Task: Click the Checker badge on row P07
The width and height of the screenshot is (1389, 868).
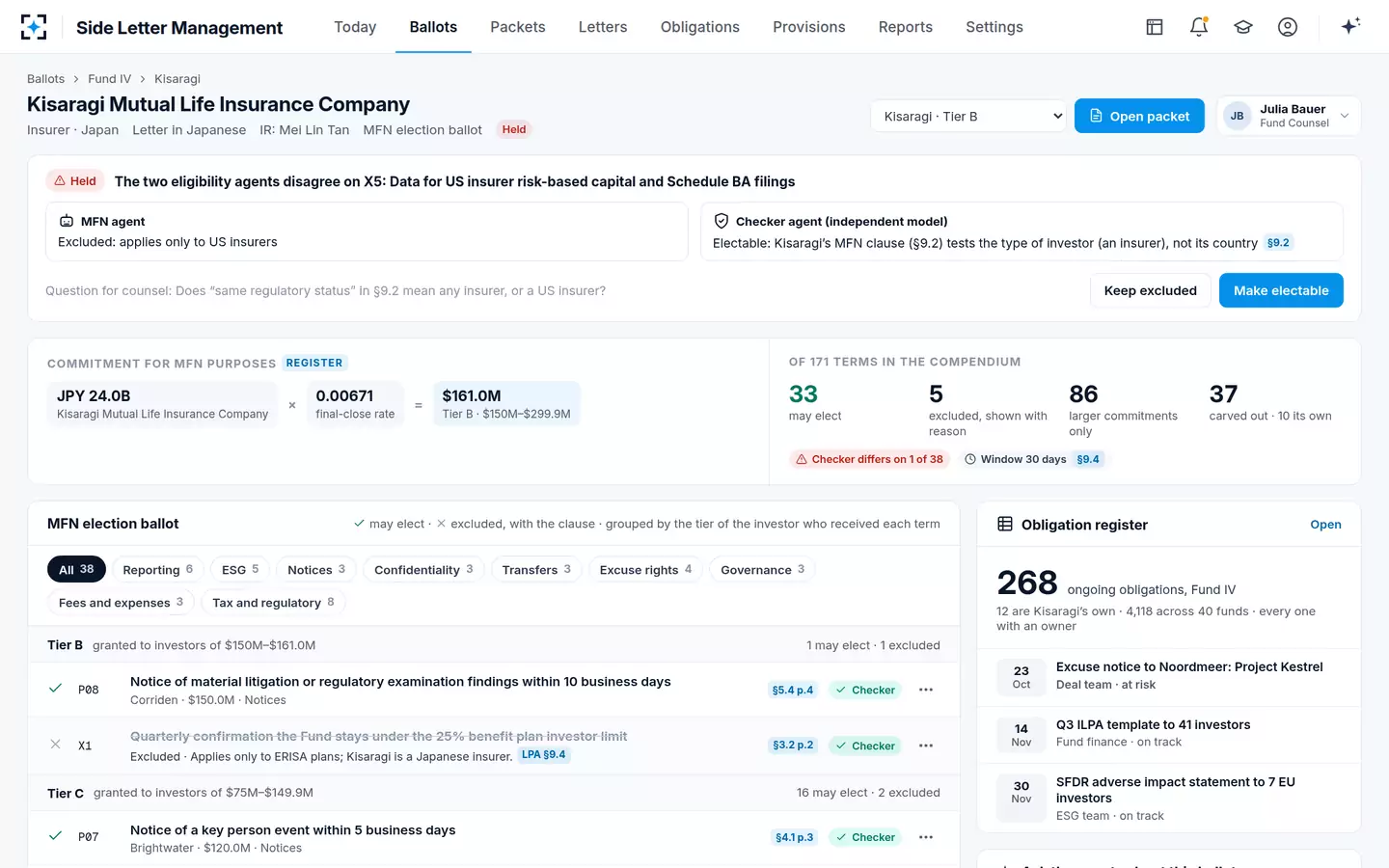Action: 865,837
